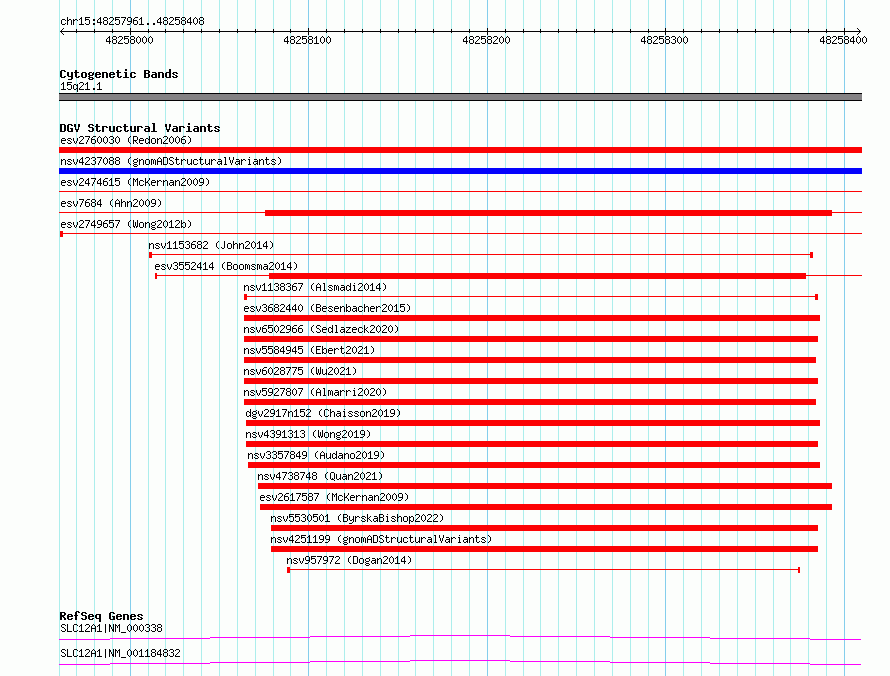This screenshot has width=890, height=676.
Task: Click the DGV Structural Variants track title
Action: (140, 128)
